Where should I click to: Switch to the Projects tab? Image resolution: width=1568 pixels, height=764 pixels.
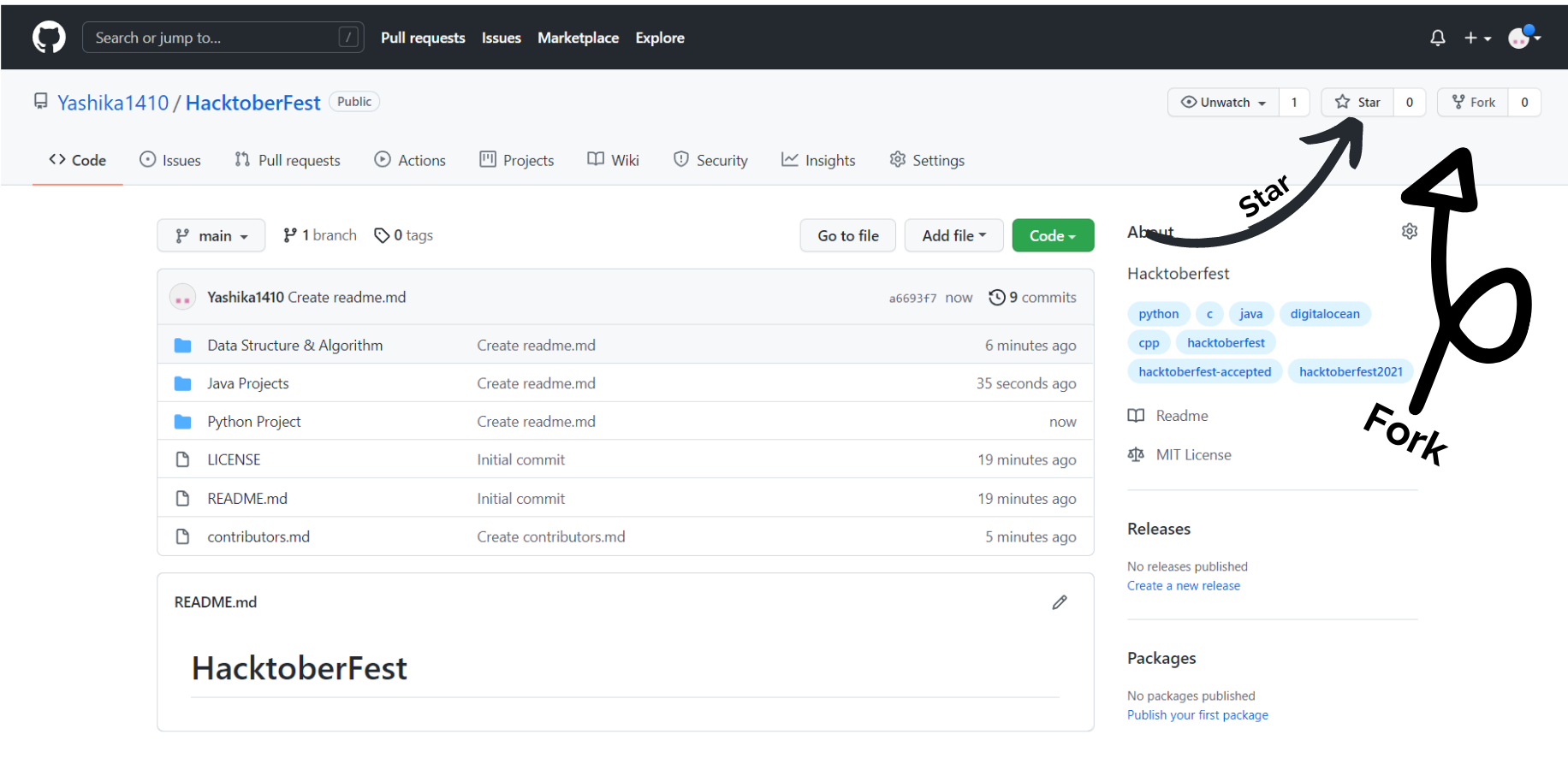517,160
